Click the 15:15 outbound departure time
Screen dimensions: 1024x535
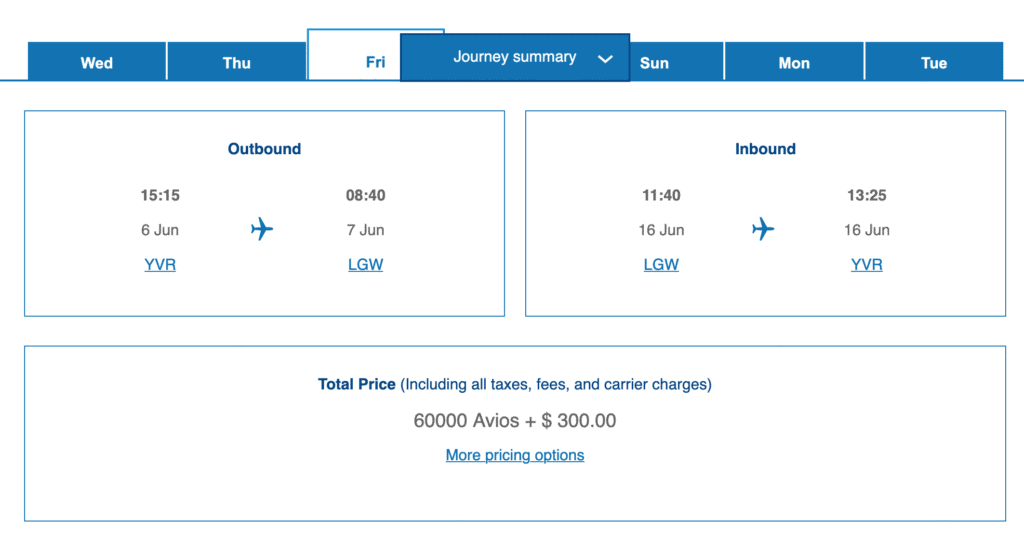[x=160, y=195]
